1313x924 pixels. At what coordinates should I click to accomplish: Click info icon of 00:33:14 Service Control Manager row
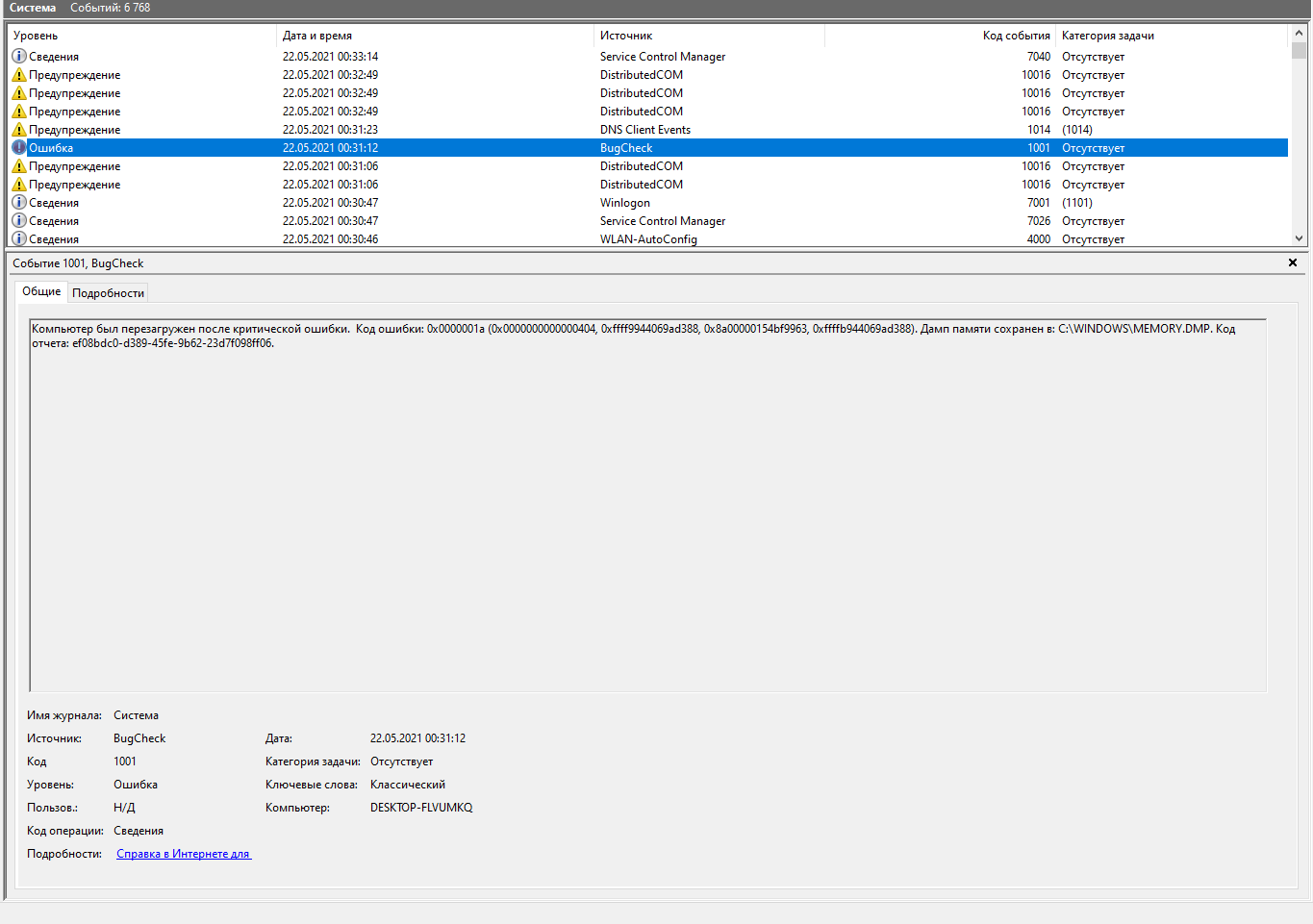[x=18, y=57]
